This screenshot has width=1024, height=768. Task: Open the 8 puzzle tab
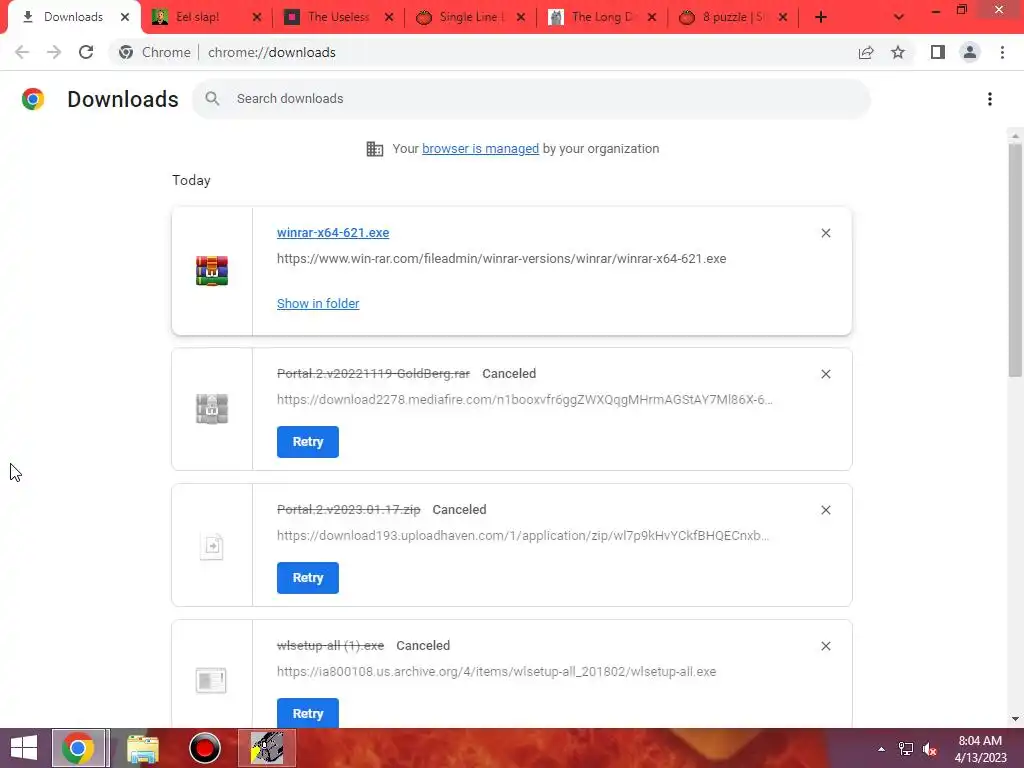tap(724, 17)
